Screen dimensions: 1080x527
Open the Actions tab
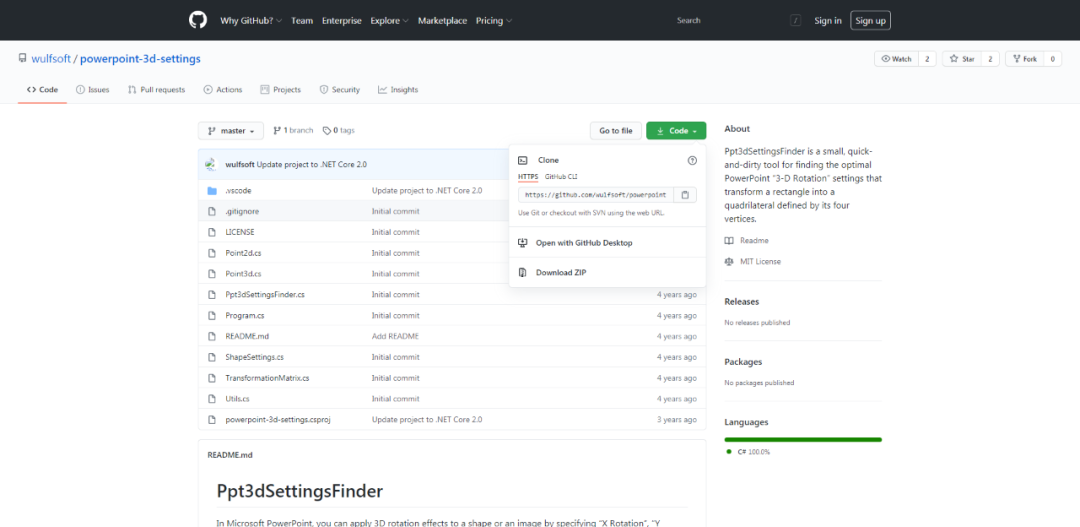pyautogui.click(x=222, y=90)
